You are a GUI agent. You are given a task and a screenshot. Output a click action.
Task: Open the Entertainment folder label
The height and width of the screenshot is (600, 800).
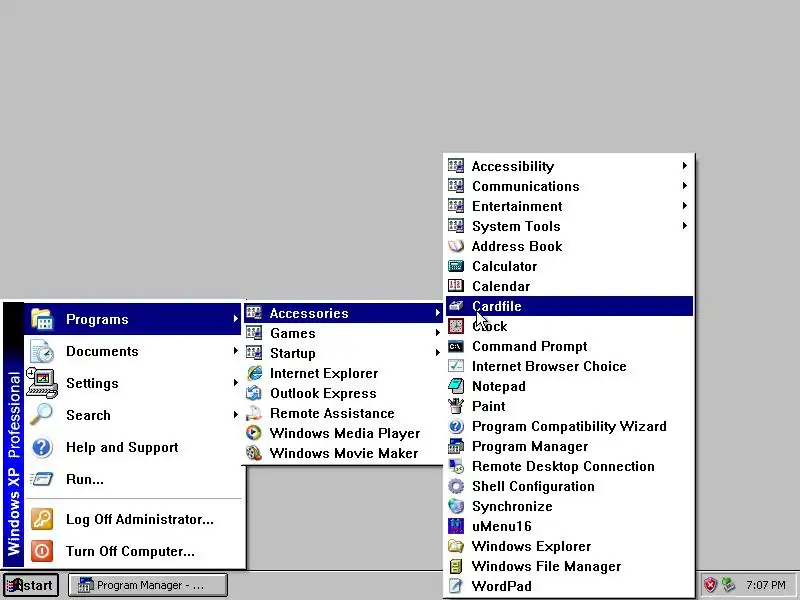coord(517,206)
